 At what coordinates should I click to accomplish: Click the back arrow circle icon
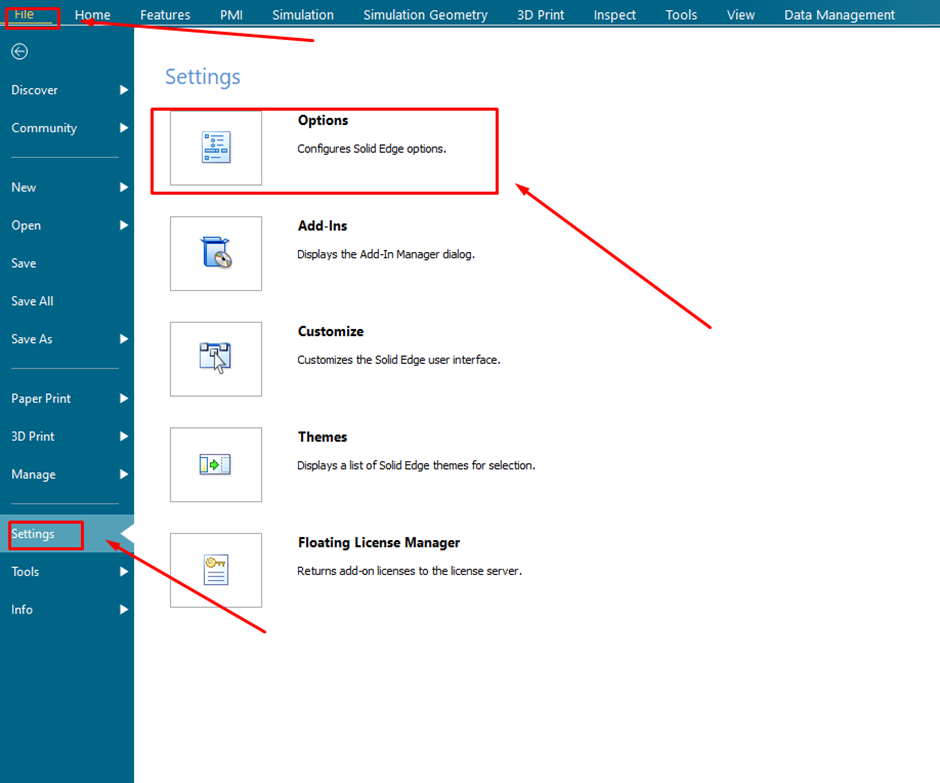click(x=19, y=52)
